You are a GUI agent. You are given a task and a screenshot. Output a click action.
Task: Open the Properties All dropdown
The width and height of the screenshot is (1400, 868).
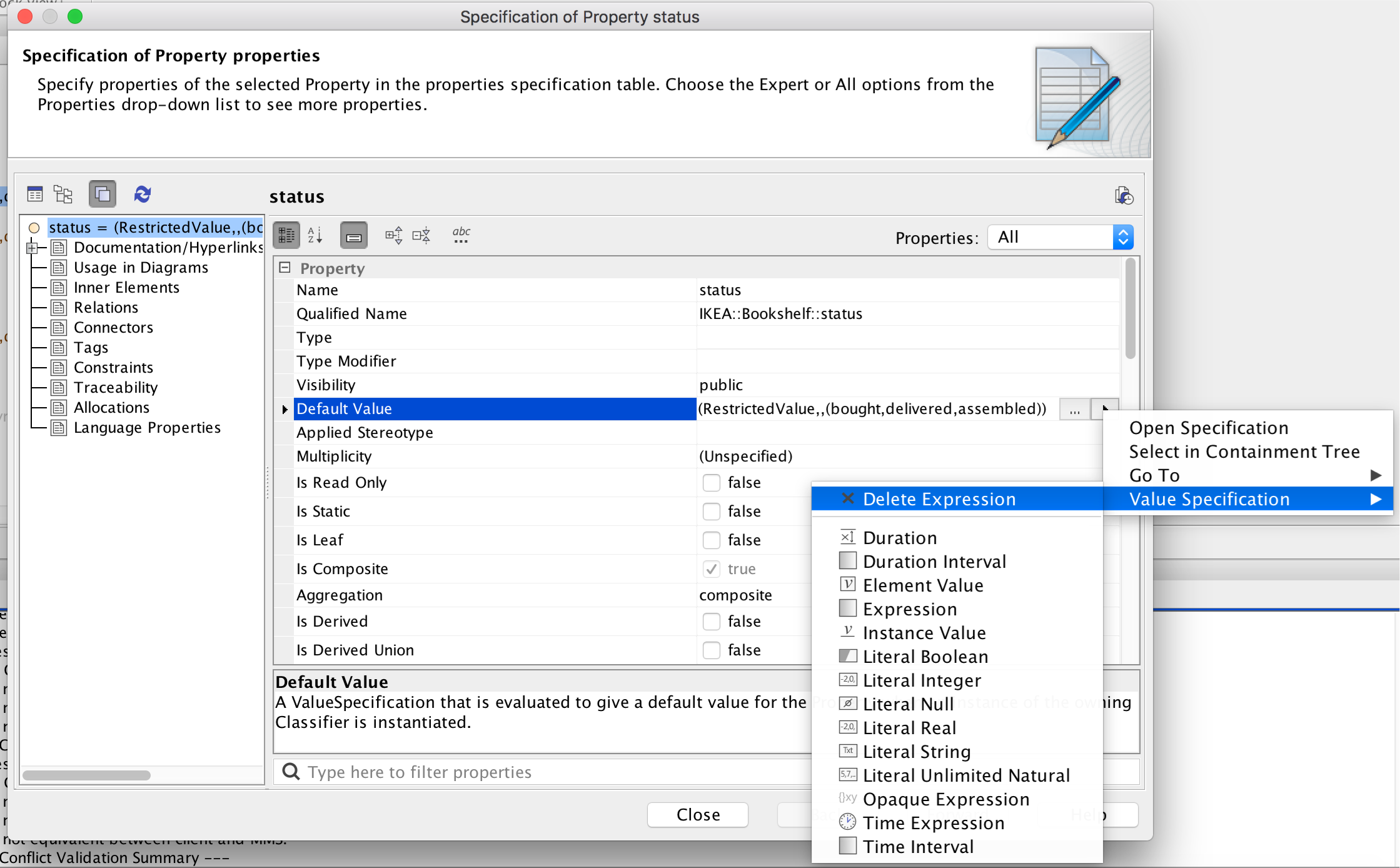[1060, 237]
